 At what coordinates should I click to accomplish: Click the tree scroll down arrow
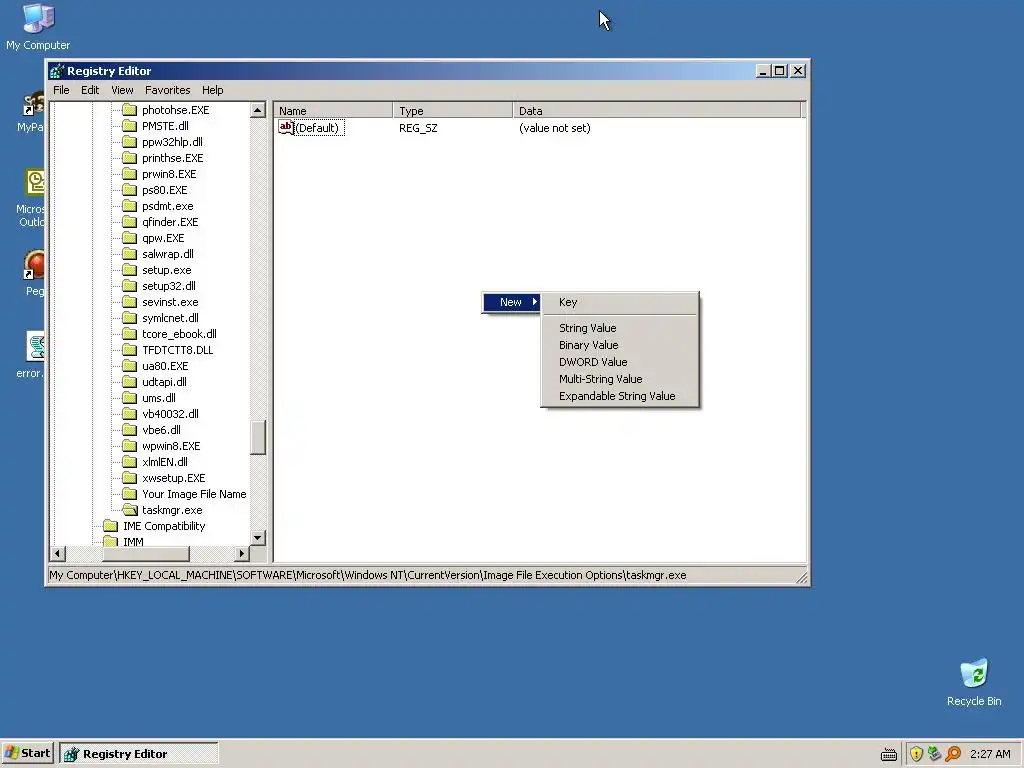258,537
